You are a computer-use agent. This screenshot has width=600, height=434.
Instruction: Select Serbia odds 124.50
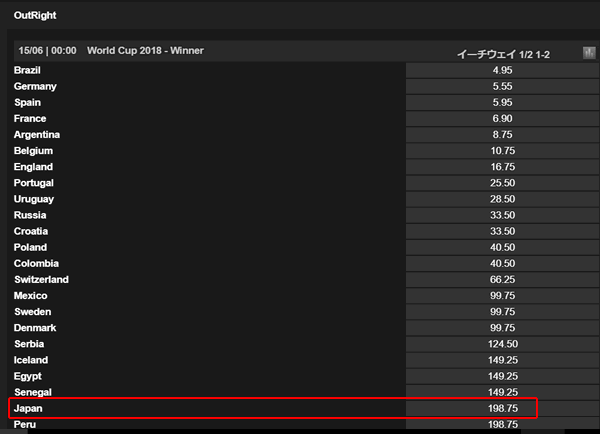pyautogui.click(x=502, y=344)
